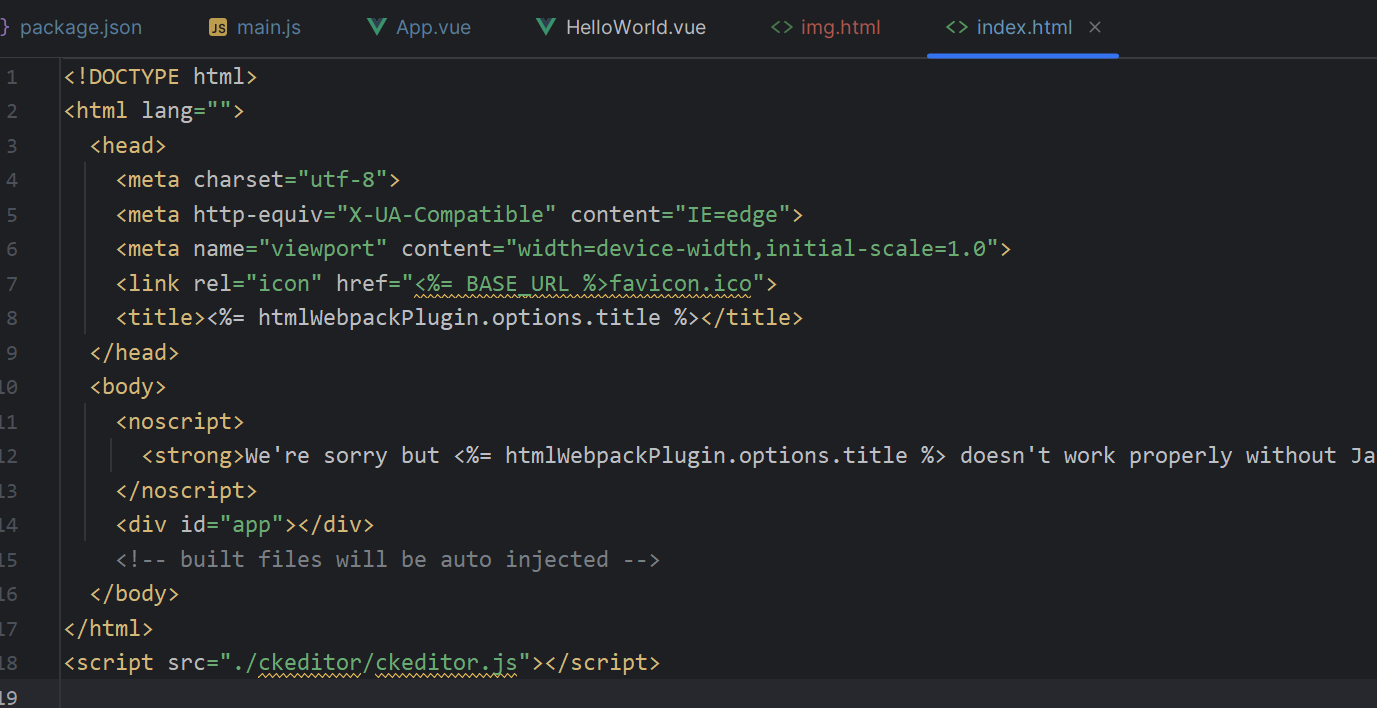Click the Vue icon on App.vue tab
This screenshot has width=1377, height=708.
[x=377, y=27]
